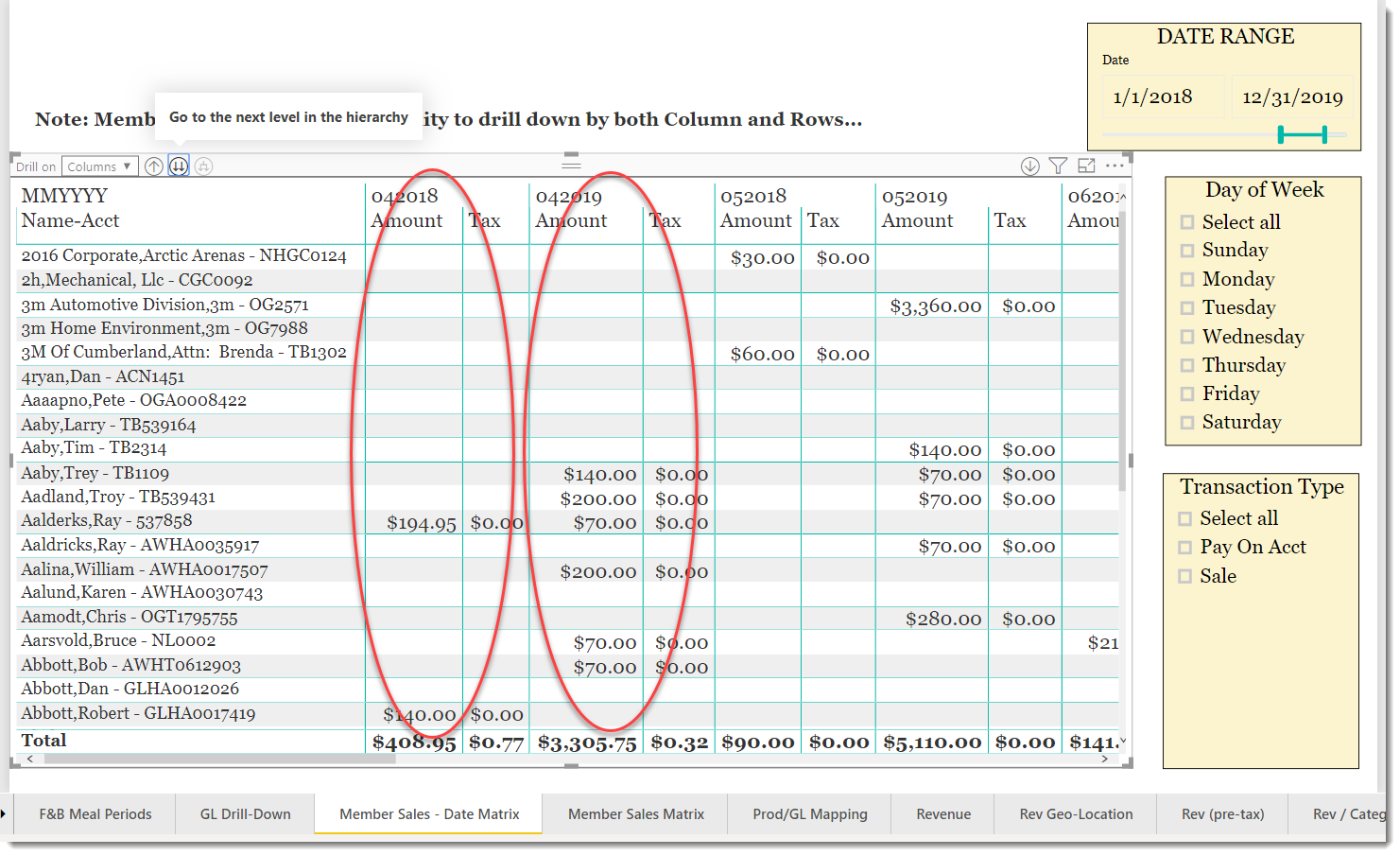The image size is (1400, 856).
Task: Select Member Sales - Date Matrix tab
Action: 429,814
